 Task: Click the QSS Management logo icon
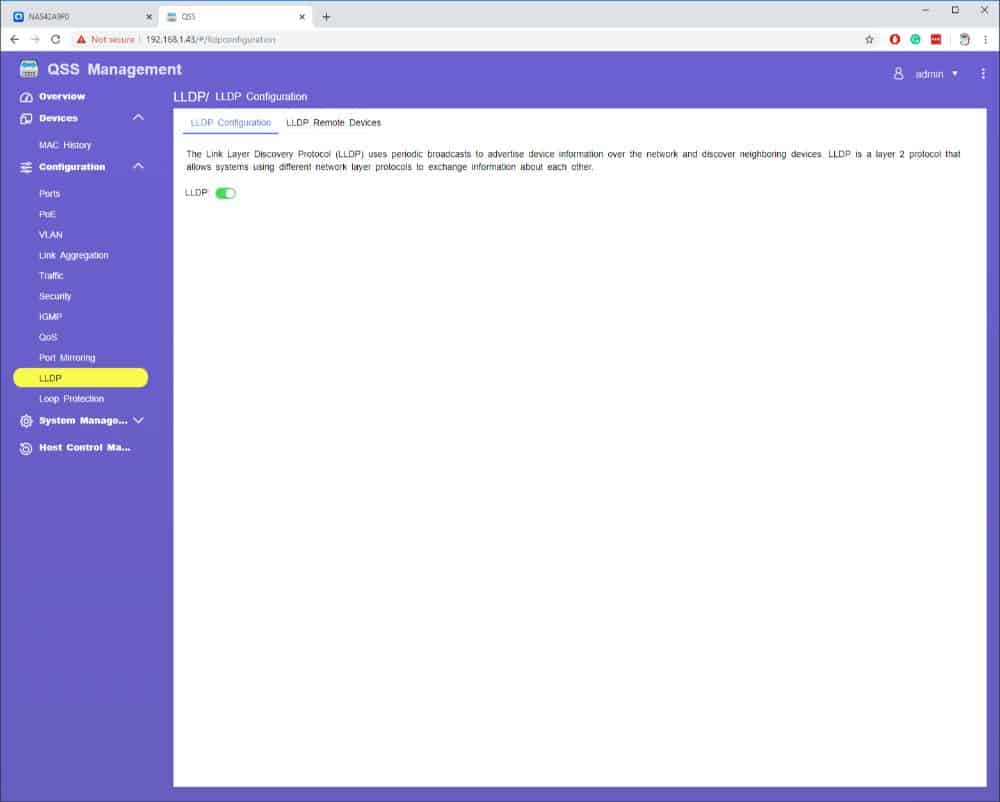point(29,70)
